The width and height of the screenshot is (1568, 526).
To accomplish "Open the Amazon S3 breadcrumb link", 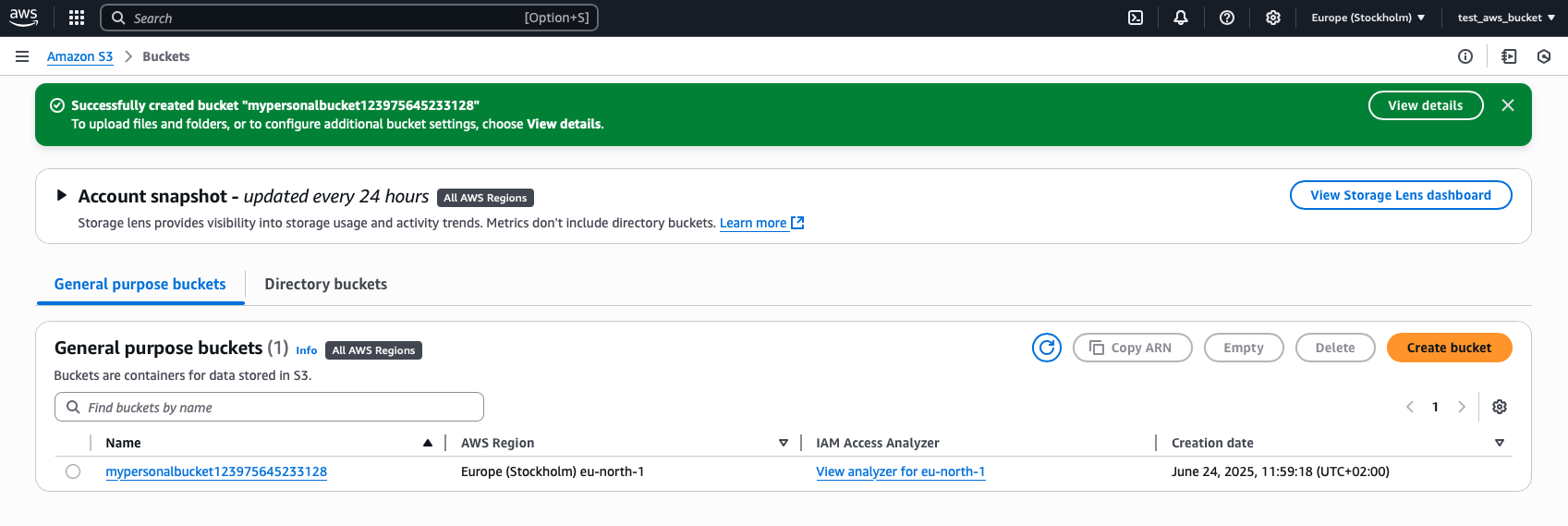I will click(x=79, y=56).
